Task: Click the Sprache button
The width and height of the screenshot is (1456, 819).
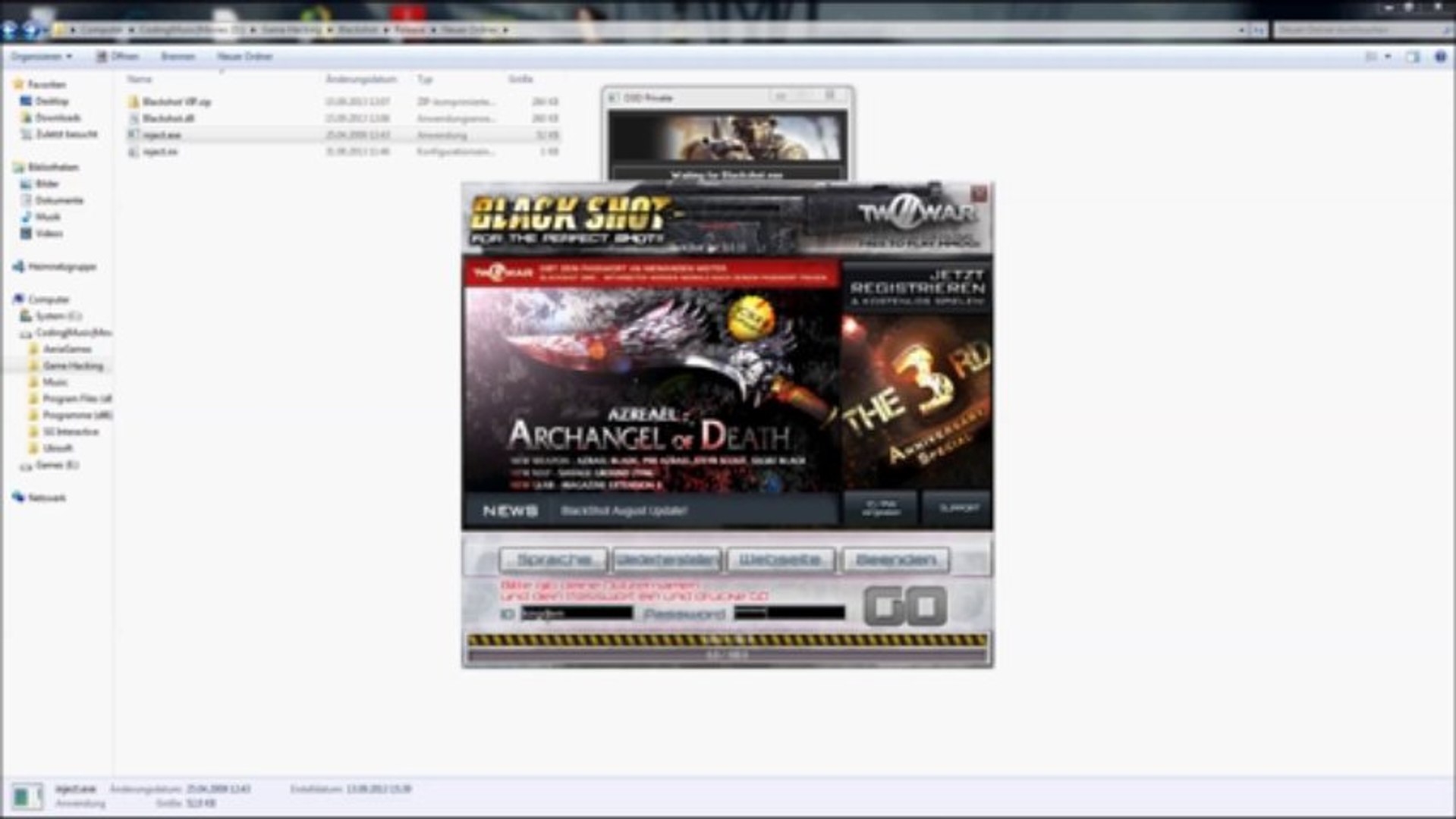Action: point(552,560)
